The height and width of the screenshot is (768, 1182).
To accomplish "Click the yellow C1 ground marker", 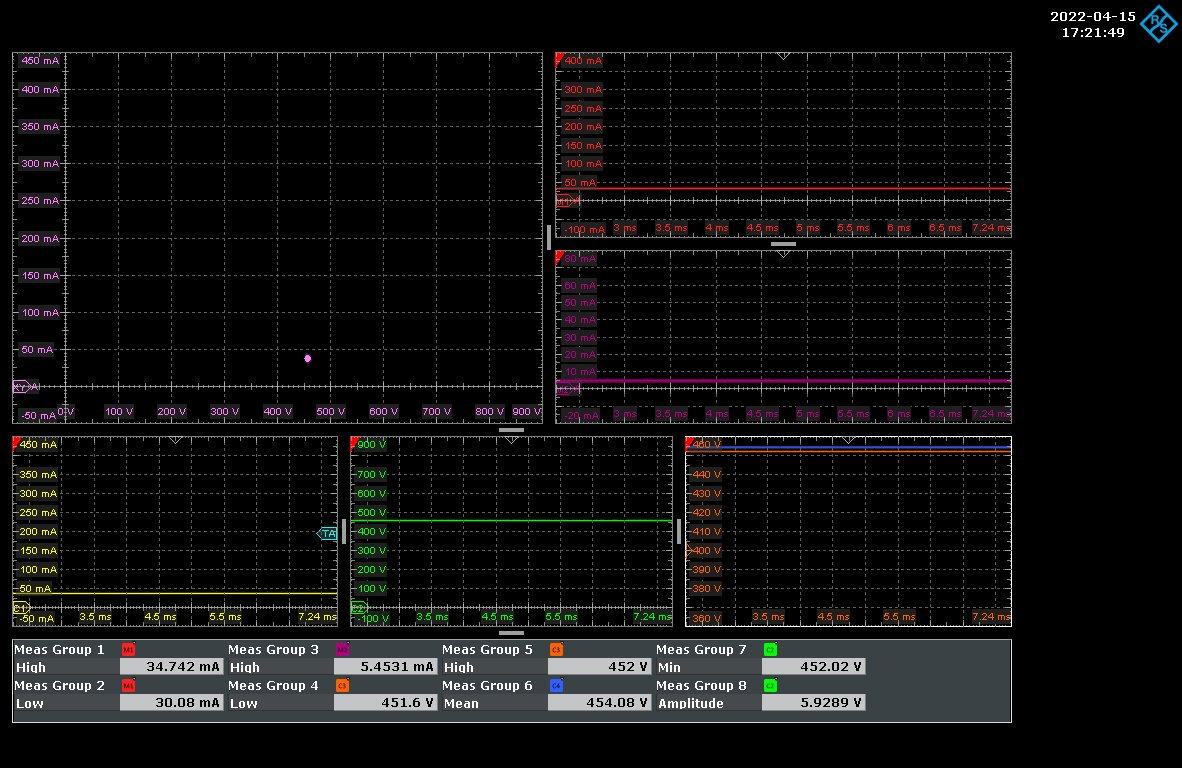I will (x=20, y=607).
